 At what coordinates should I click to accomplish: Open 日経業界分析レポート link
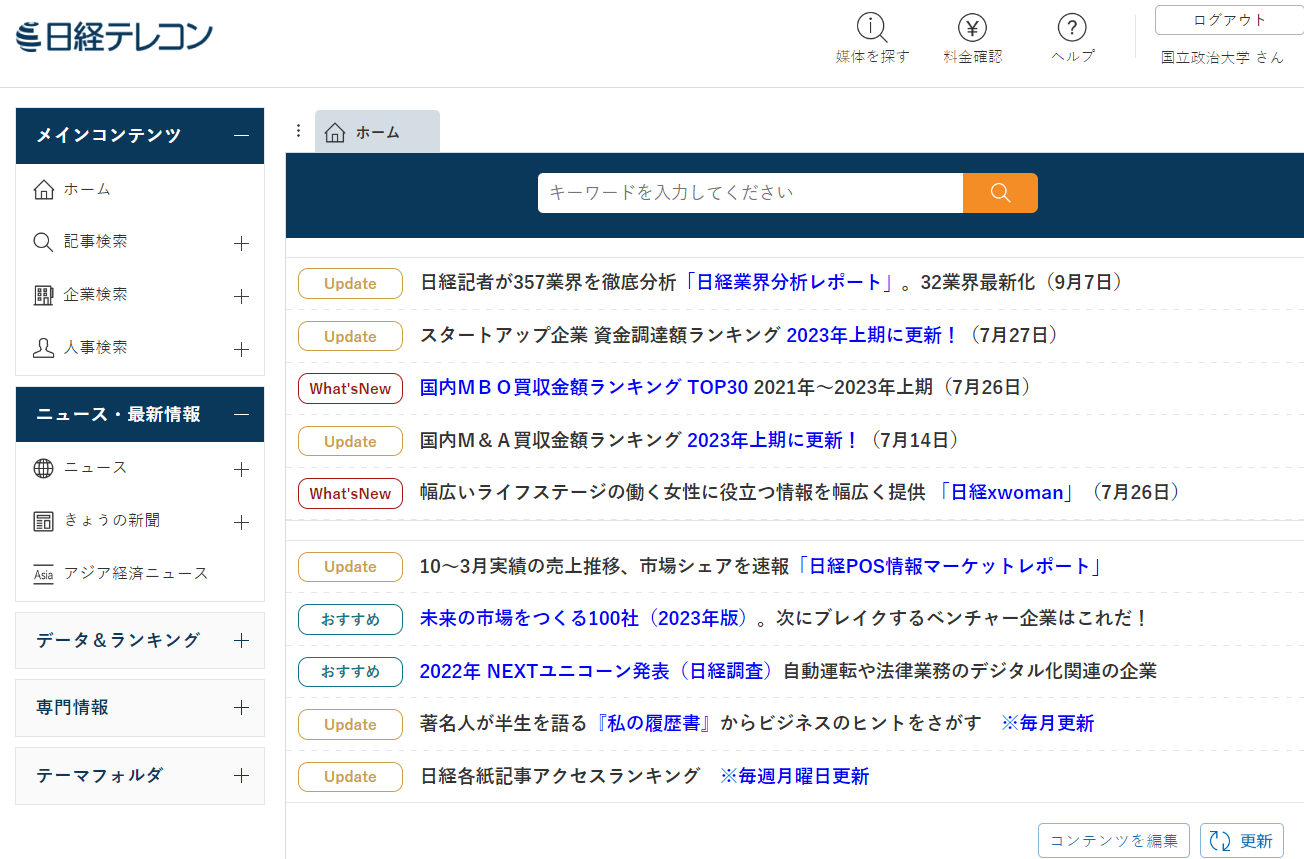tap(789, 283)
